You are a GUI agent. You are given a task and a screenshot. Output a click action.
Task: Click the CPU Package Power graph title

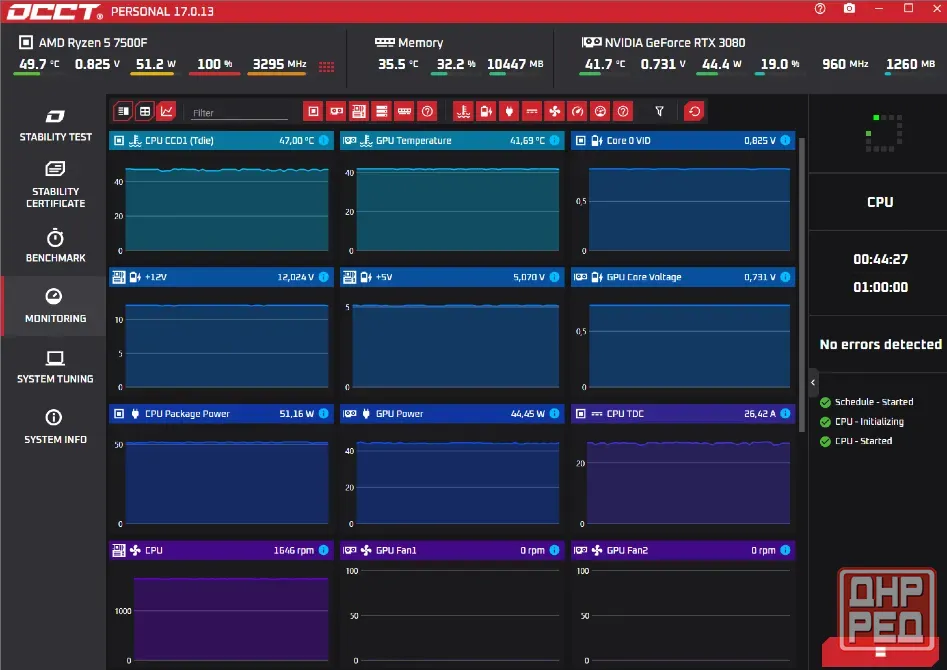[x=187, y=414]
